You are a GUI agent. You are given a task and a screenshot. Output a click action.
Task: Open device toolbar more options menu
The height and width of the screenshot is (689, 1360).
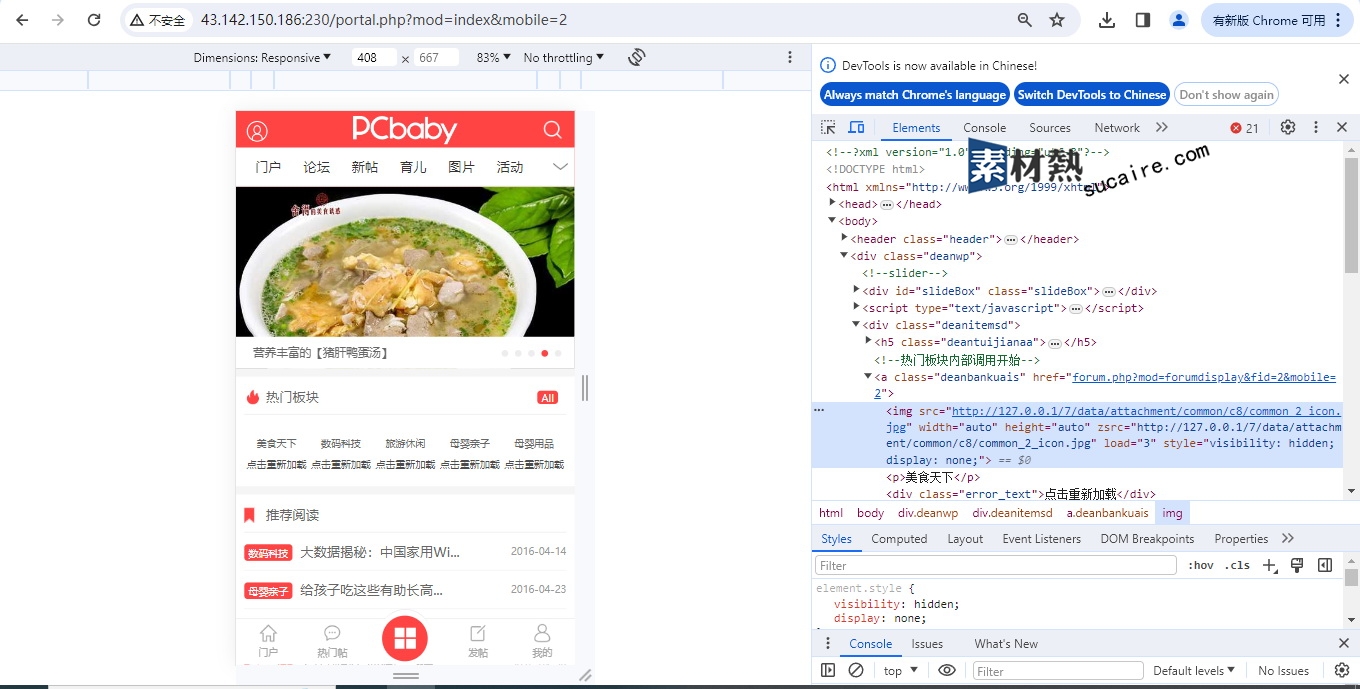[x=790, y=57]
